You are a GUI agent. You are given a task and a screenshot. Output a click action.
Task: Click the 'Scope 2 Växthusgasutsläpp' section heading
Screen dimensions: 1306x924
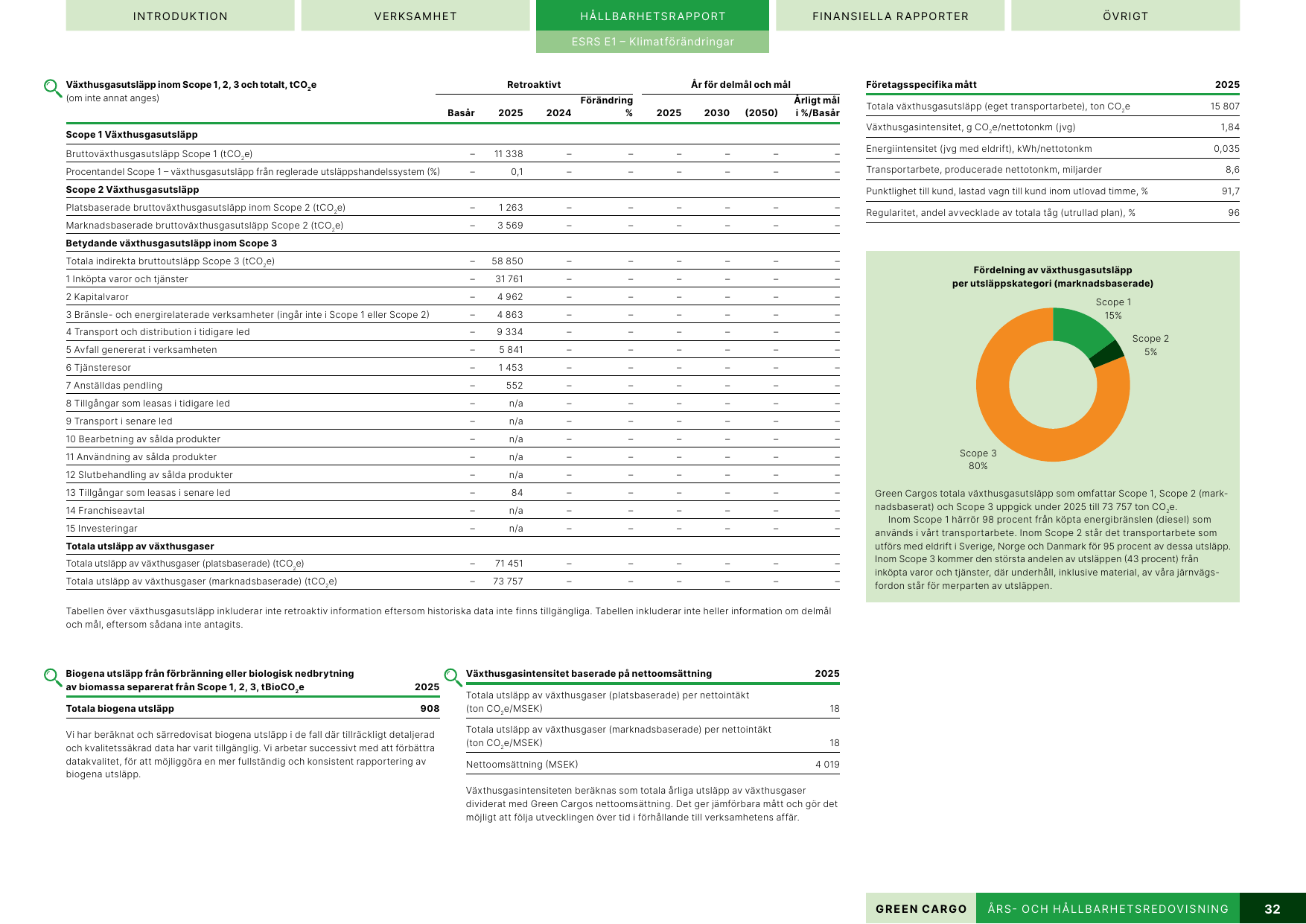pyautogui.click(x=133, y=190)
